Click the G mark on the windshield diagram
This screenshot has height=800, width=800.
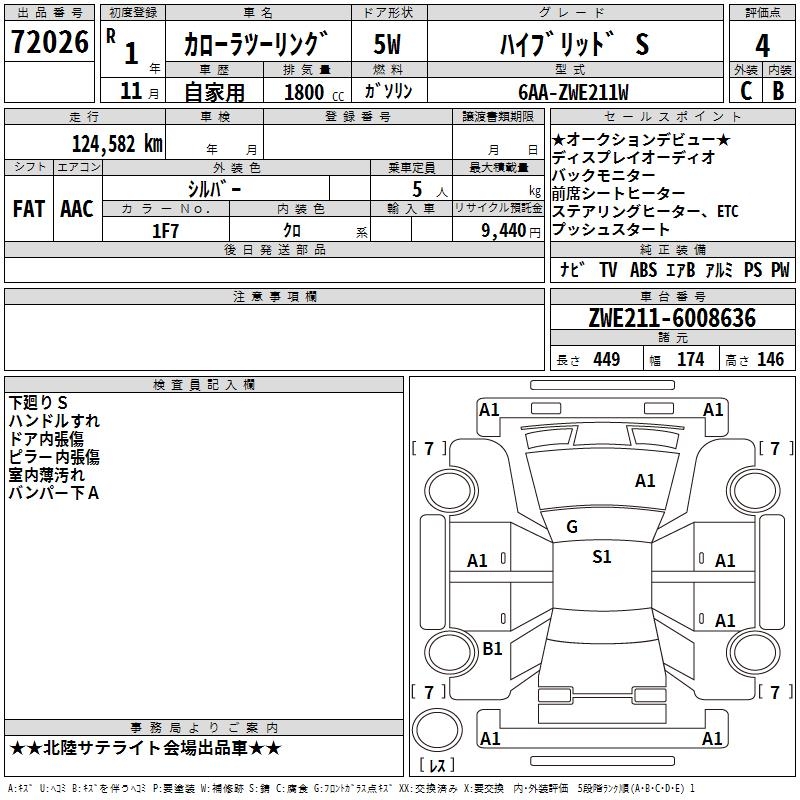pyautogui.click(x=572, y=527)
